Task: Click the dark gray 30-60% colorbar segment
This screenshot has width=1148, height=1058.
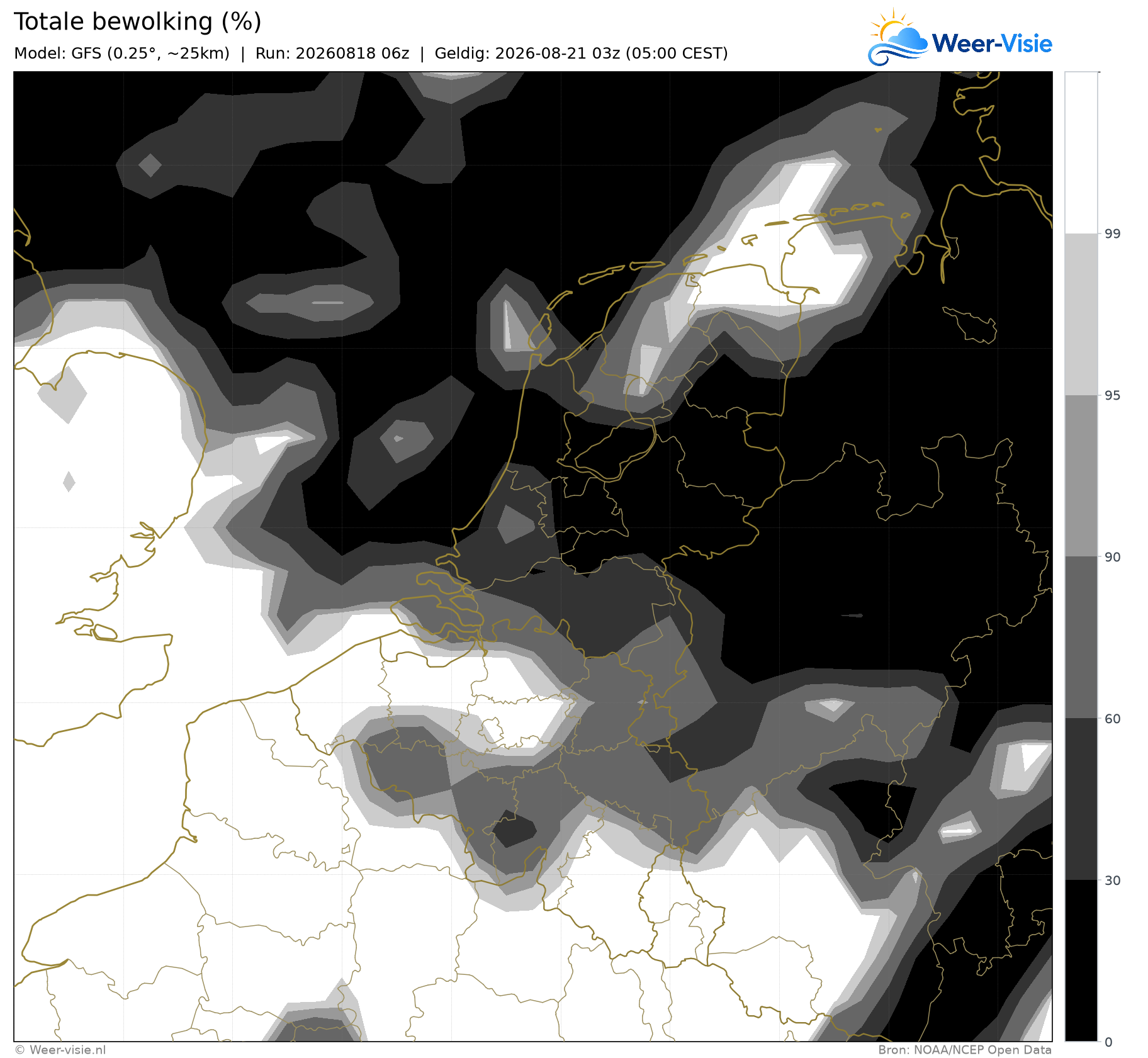Action: [x=1081, y=799]
